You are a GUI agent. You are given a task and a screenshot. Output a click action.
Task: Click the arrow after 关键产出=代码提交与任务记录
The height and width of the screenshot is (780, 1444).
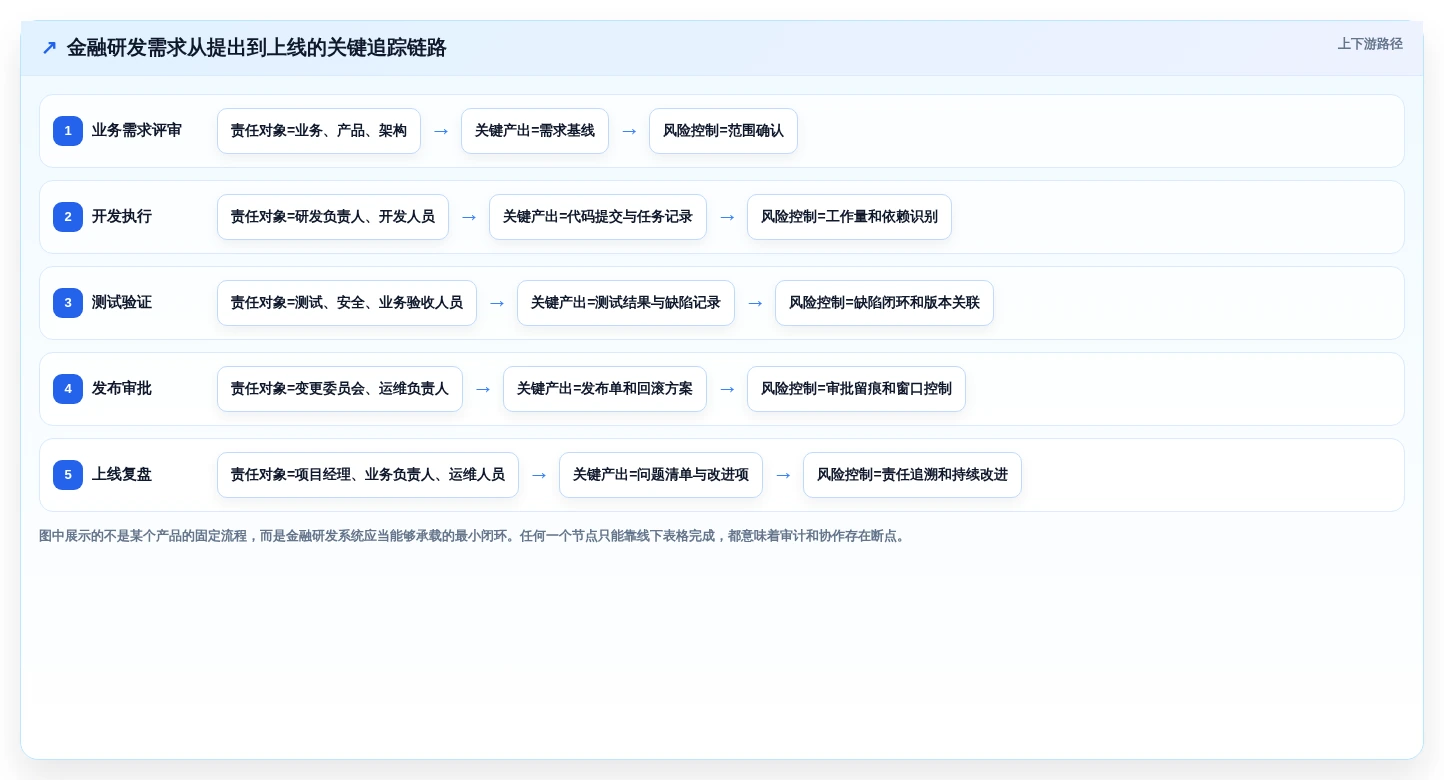click(x=727, y=217)
